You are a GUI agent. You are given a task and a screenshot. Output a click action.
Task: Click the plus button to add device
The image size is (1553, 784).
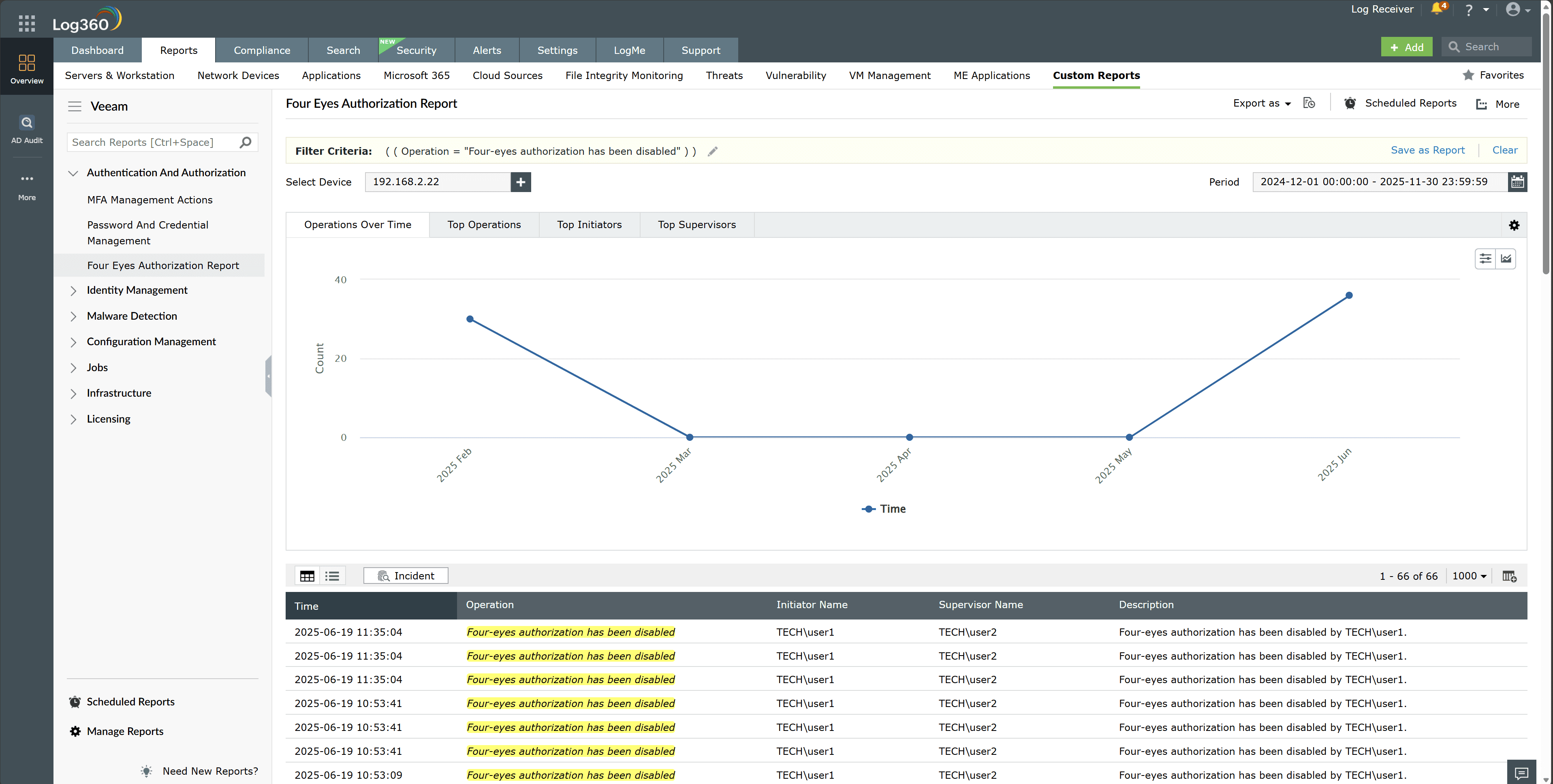520,182
